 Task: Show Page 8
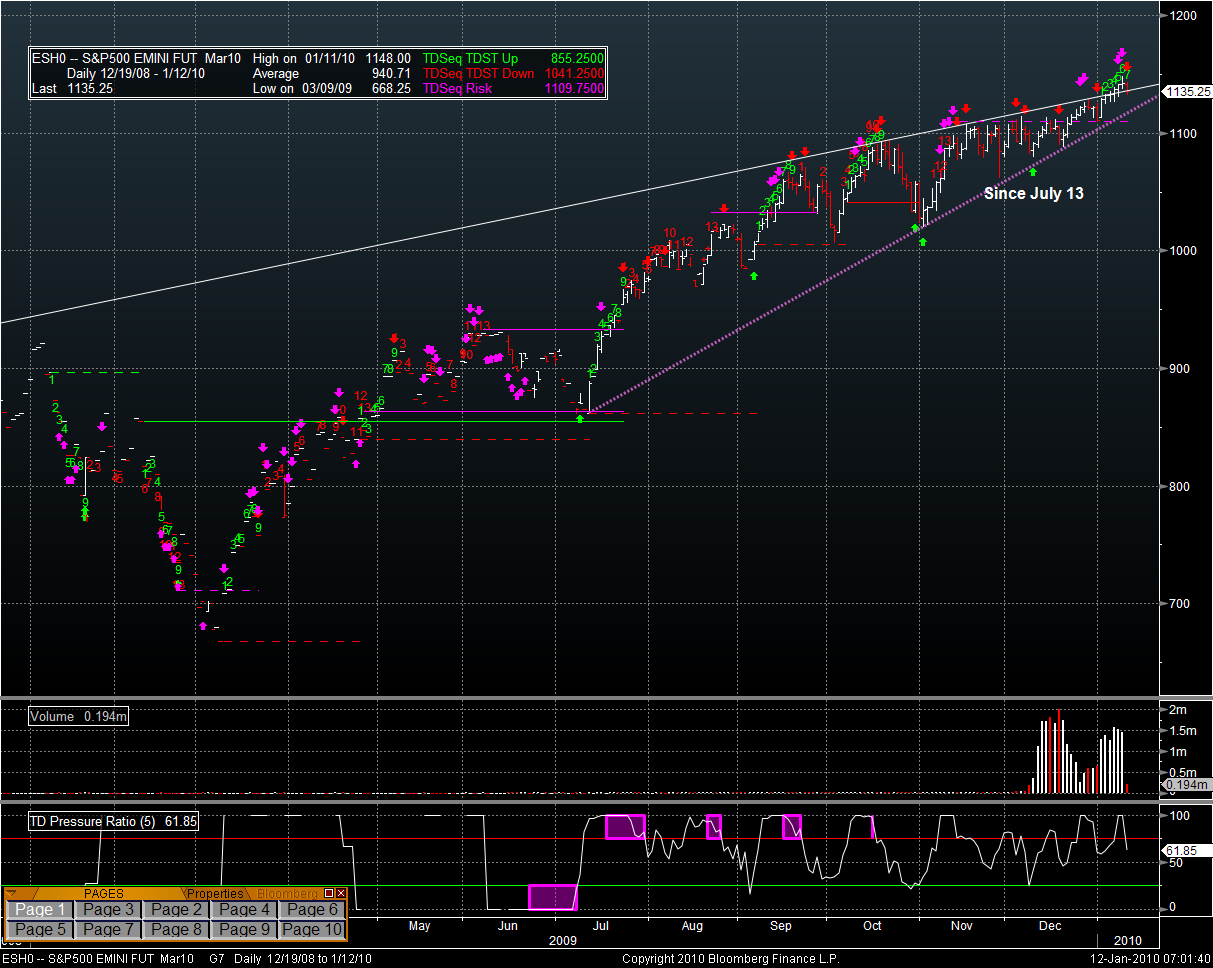176,929
